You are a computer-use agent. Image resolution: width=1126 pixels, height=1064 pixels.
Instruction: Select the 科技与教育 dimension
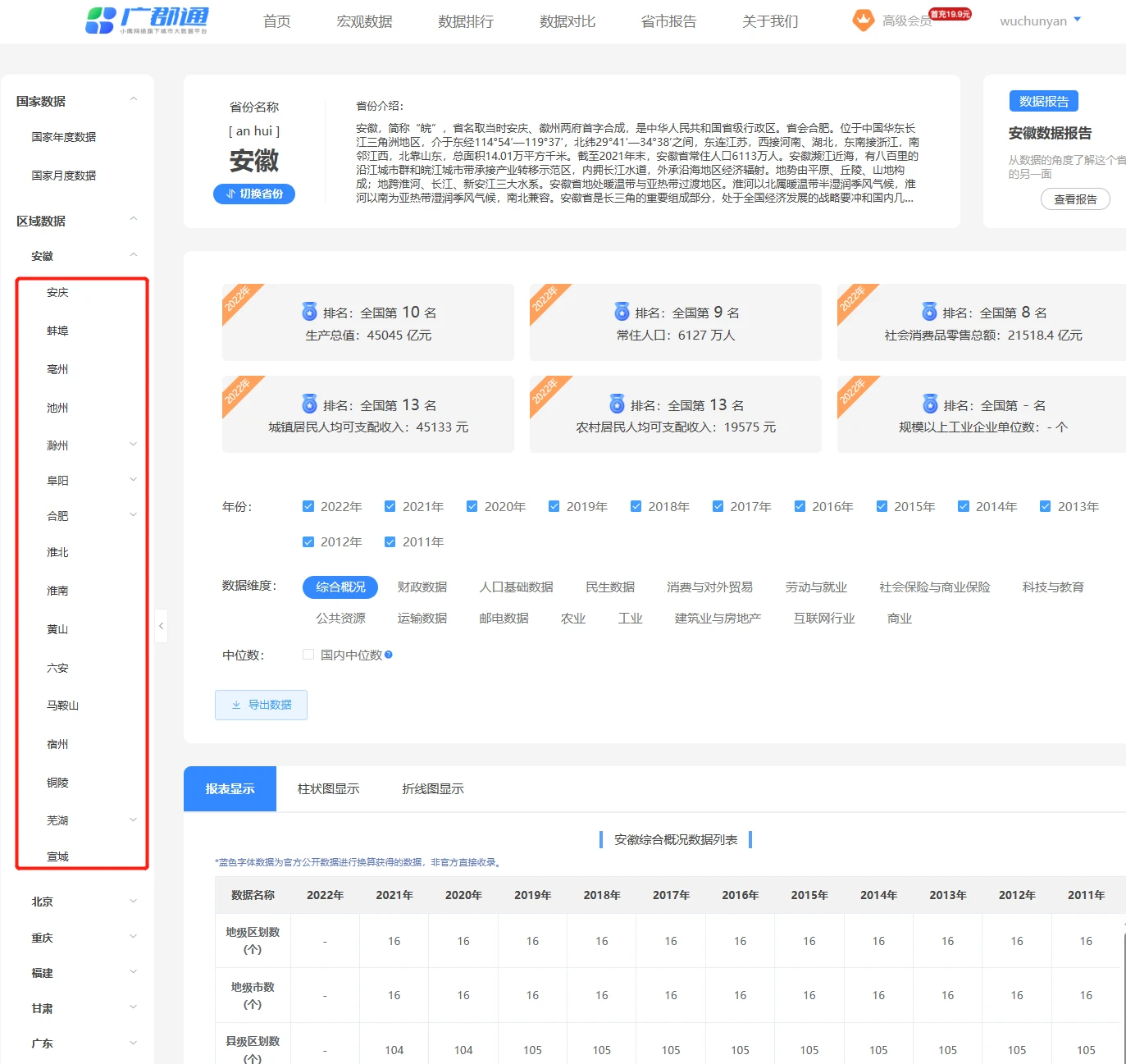click(1053, 587)
